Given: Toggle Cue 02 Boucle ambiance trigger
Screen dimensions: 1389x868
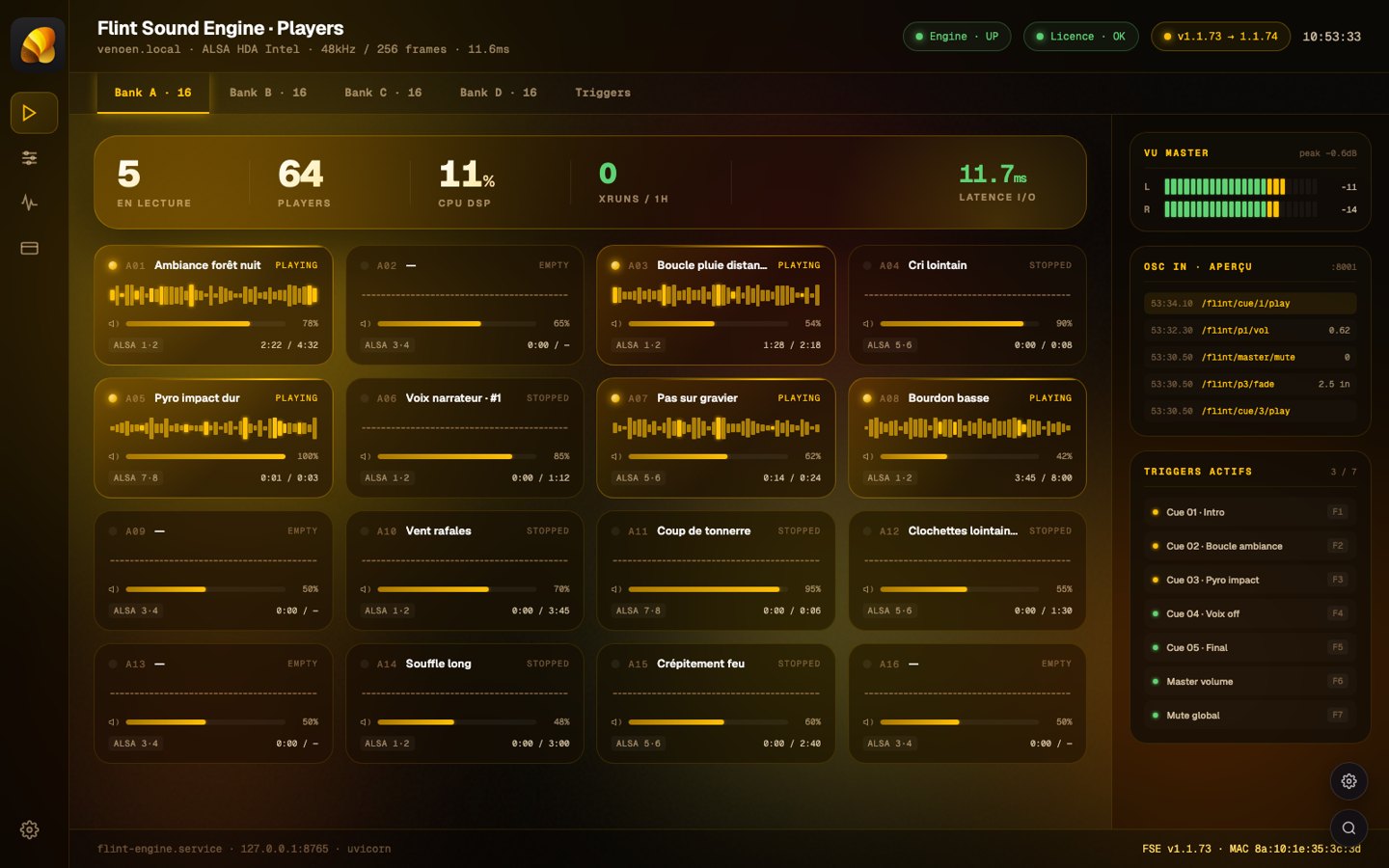Looking at the screenshot, I should point(1250,546).
